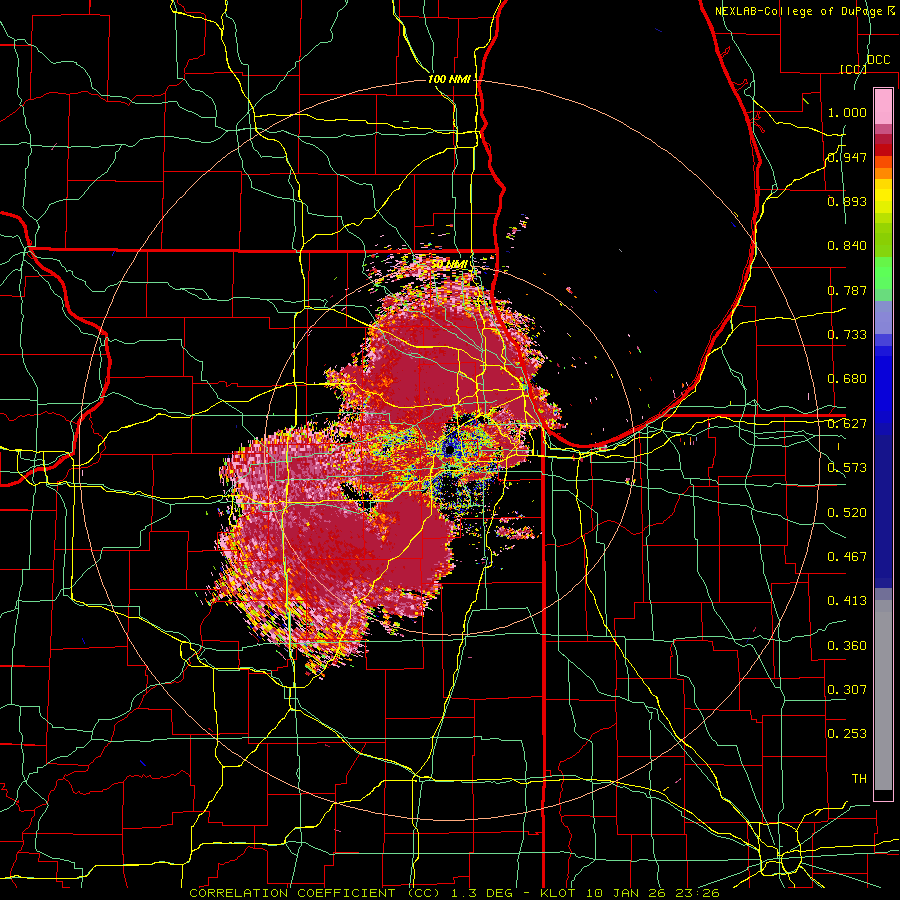Click the 100 NMI range ring label
The image size is (900, 900).
click(x=449, y=79)
